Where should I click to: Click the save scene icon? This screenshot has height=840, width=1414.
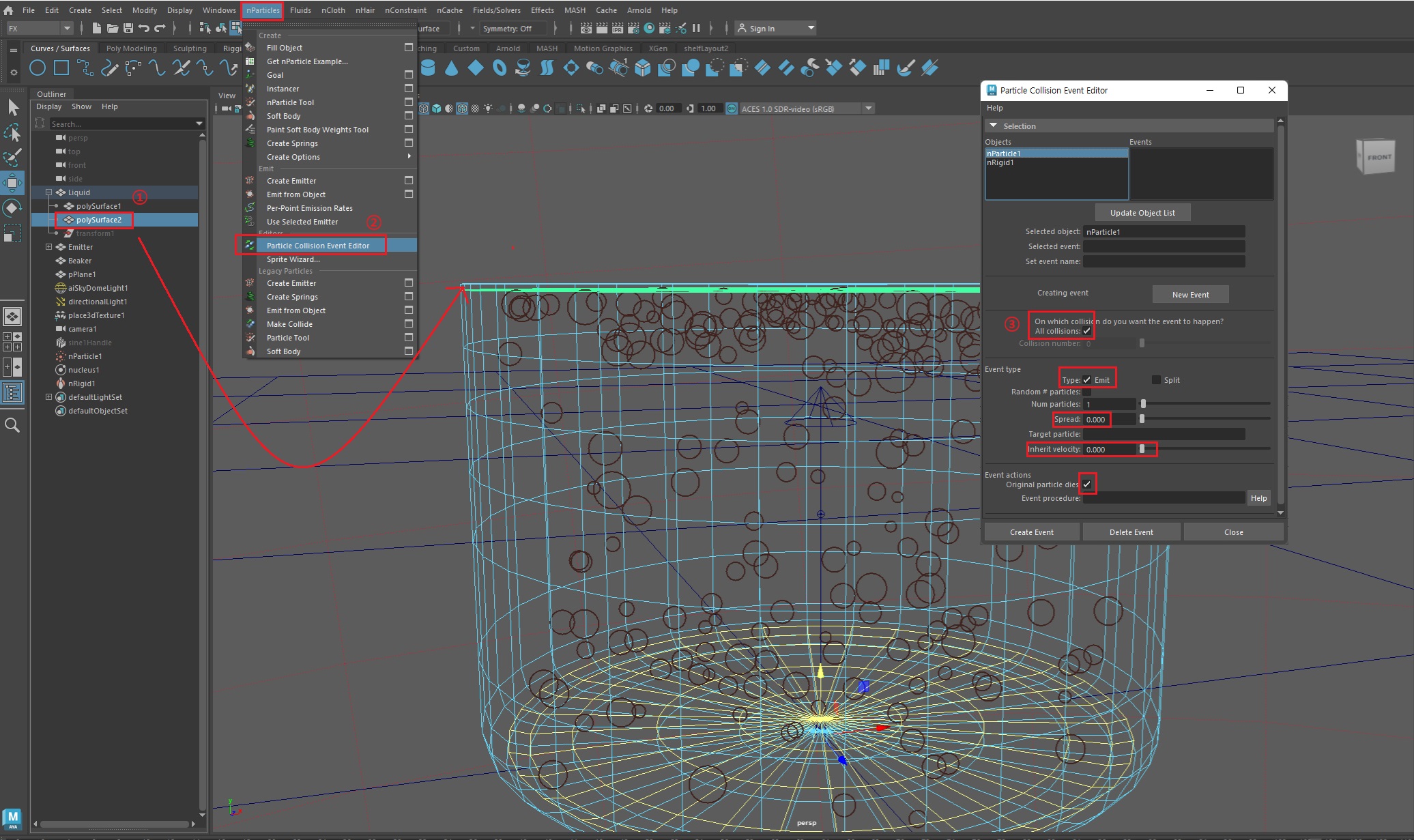128,28
